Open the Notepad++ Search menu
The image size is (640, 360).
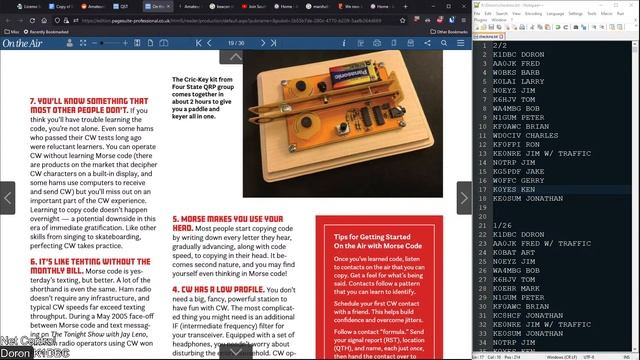point(502,13)
